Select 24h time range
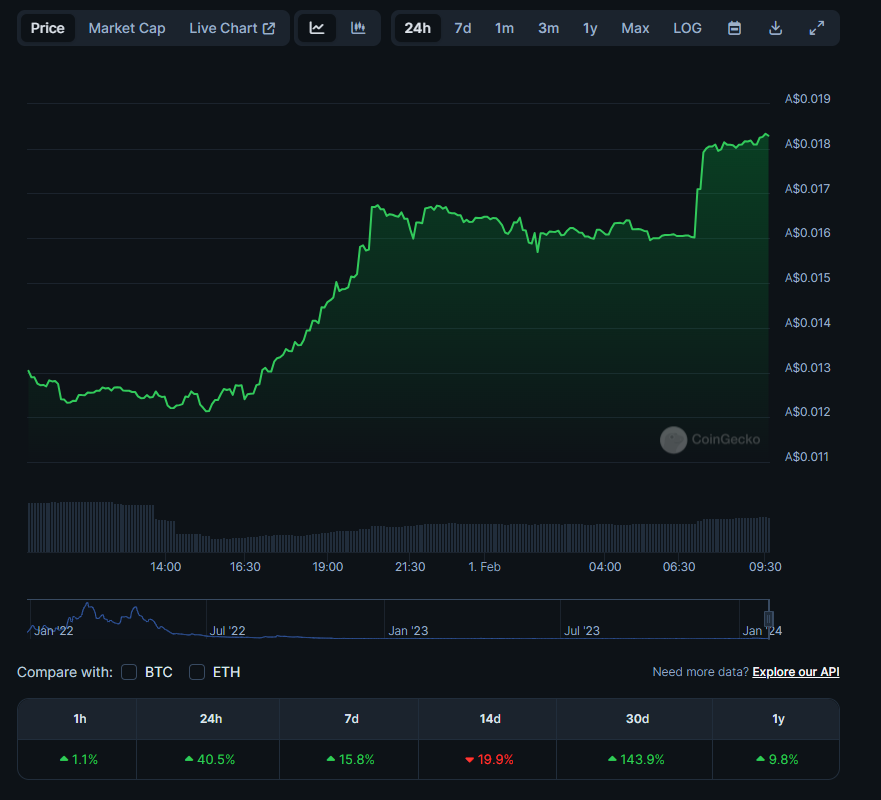Image resolution: width=881 pixels, height=800 pixels. tap(417, 28)
